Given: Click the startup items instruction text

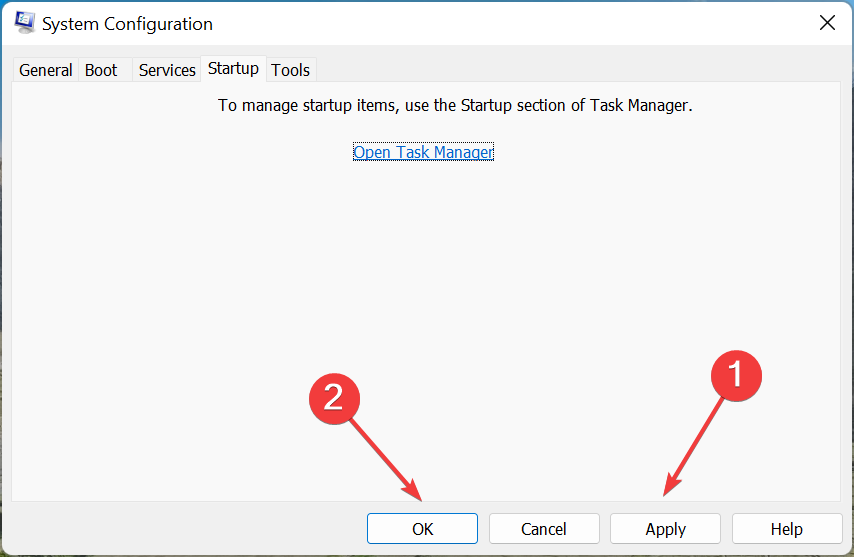Looking at the screenshot, I should coord(455,105).
